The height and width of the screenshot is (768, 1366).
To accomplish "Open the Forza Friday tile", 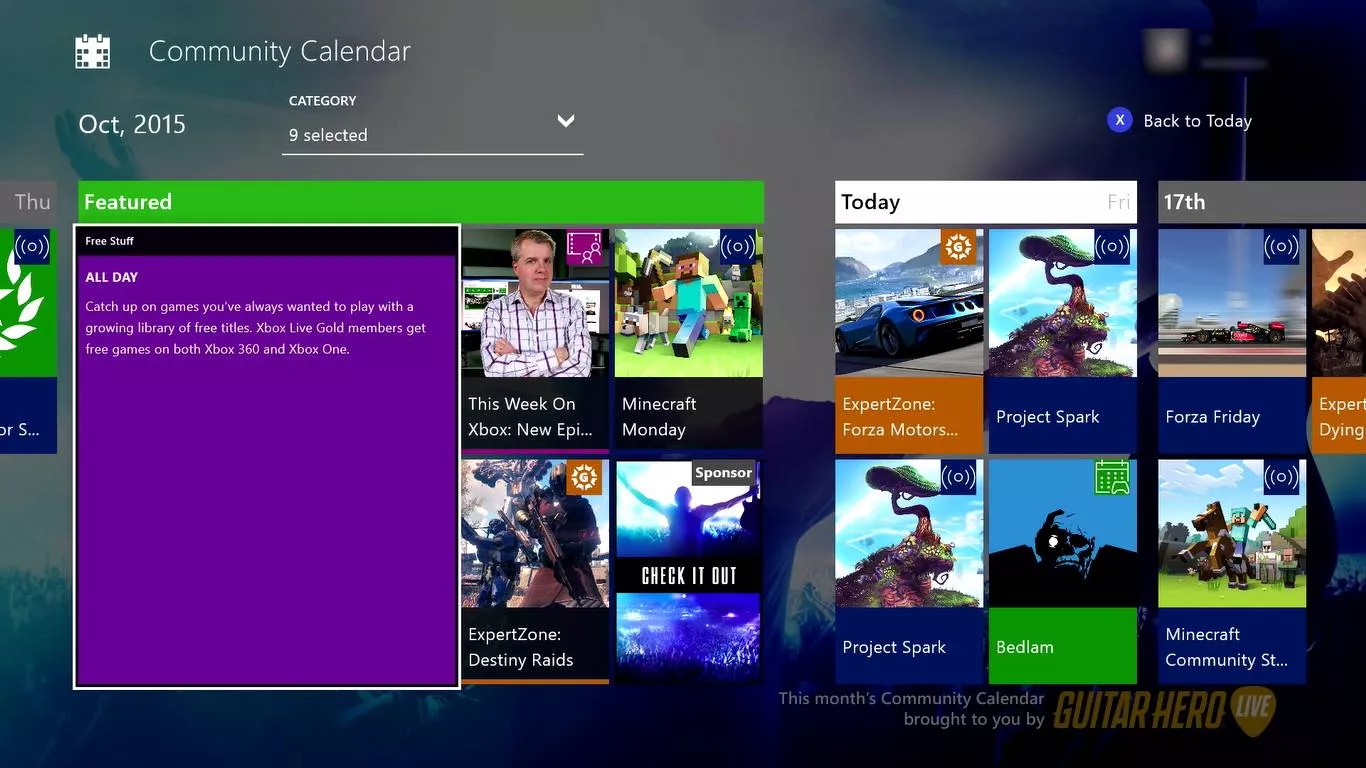I will [x=1232, y=341].
